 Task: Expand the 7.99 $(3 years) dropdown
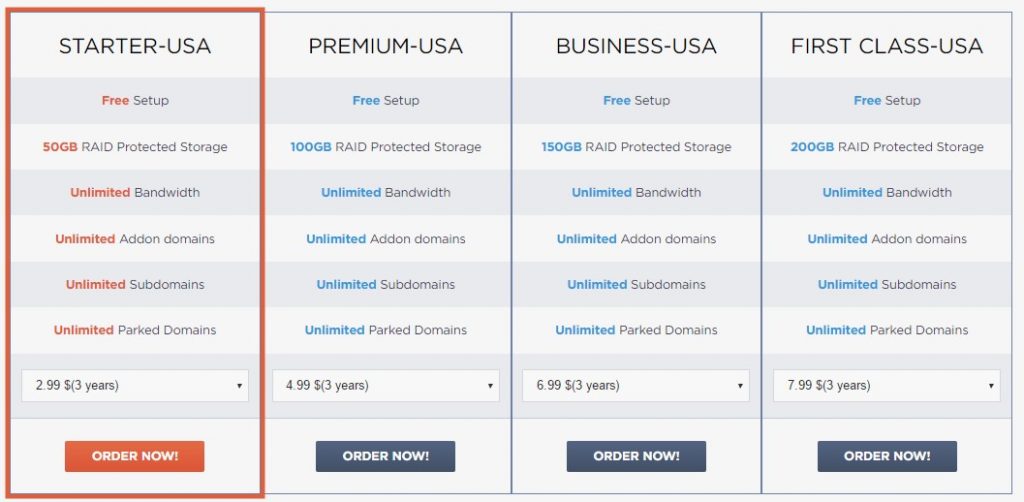coord(887,385)
